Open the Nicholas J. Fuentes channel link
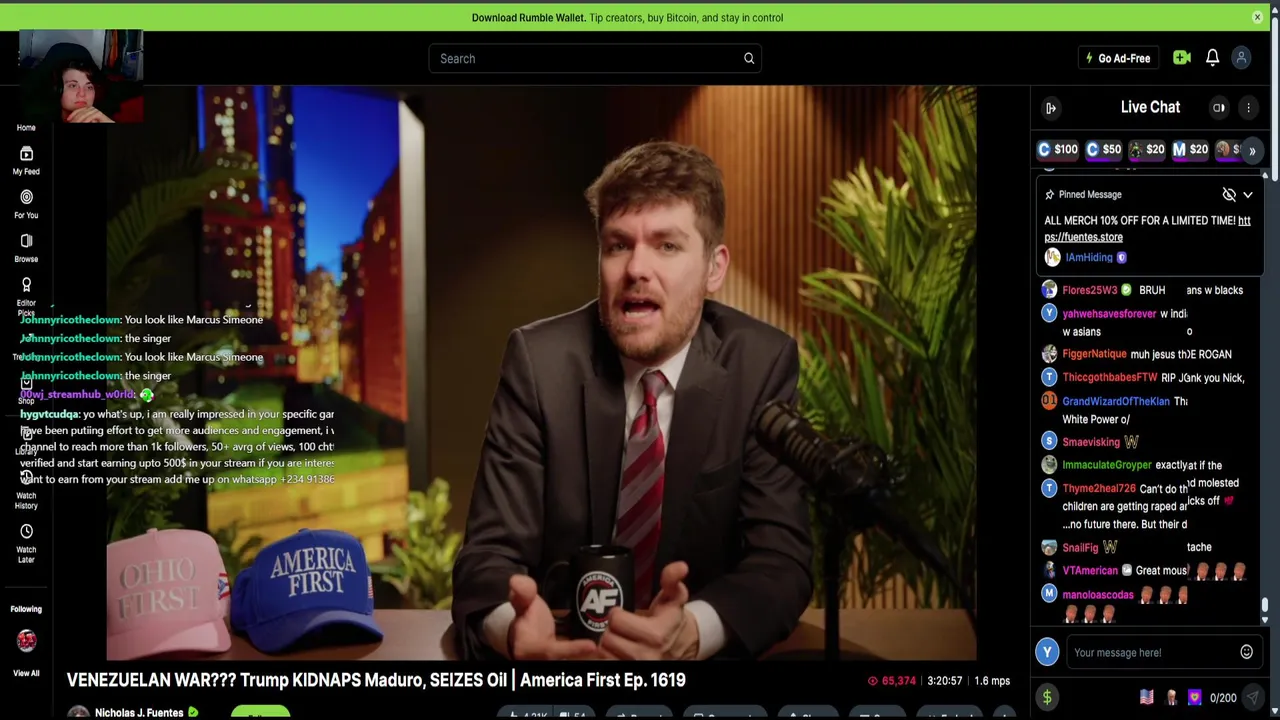This screenshot has width=1280, height=720. tap(139, 712)
